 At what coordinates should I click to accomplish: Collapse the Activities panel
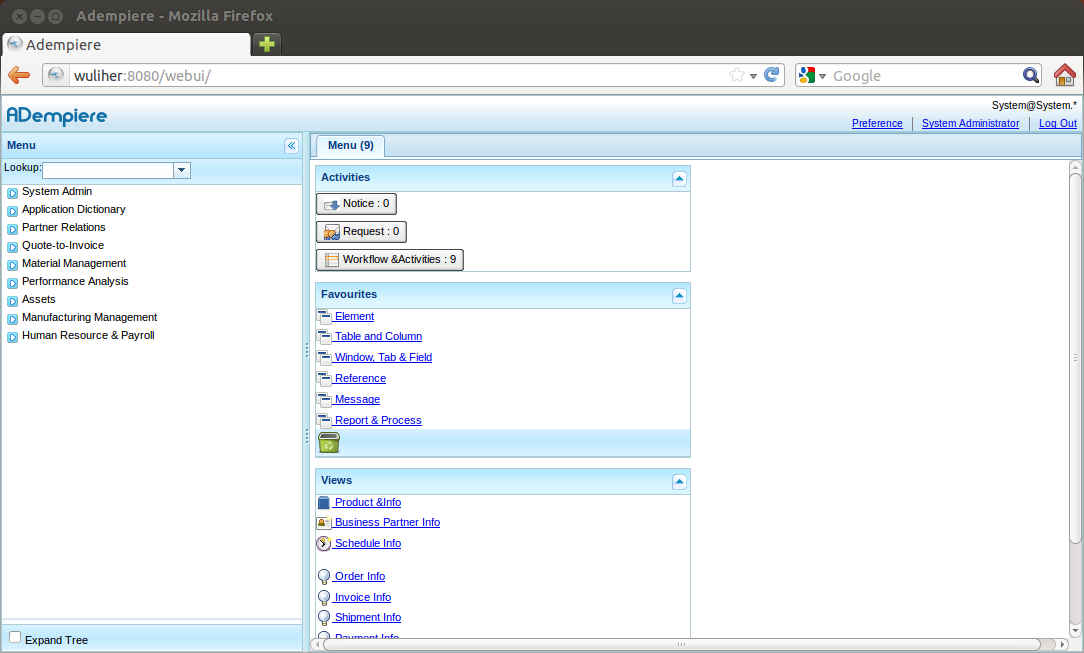tap(679, 179)
